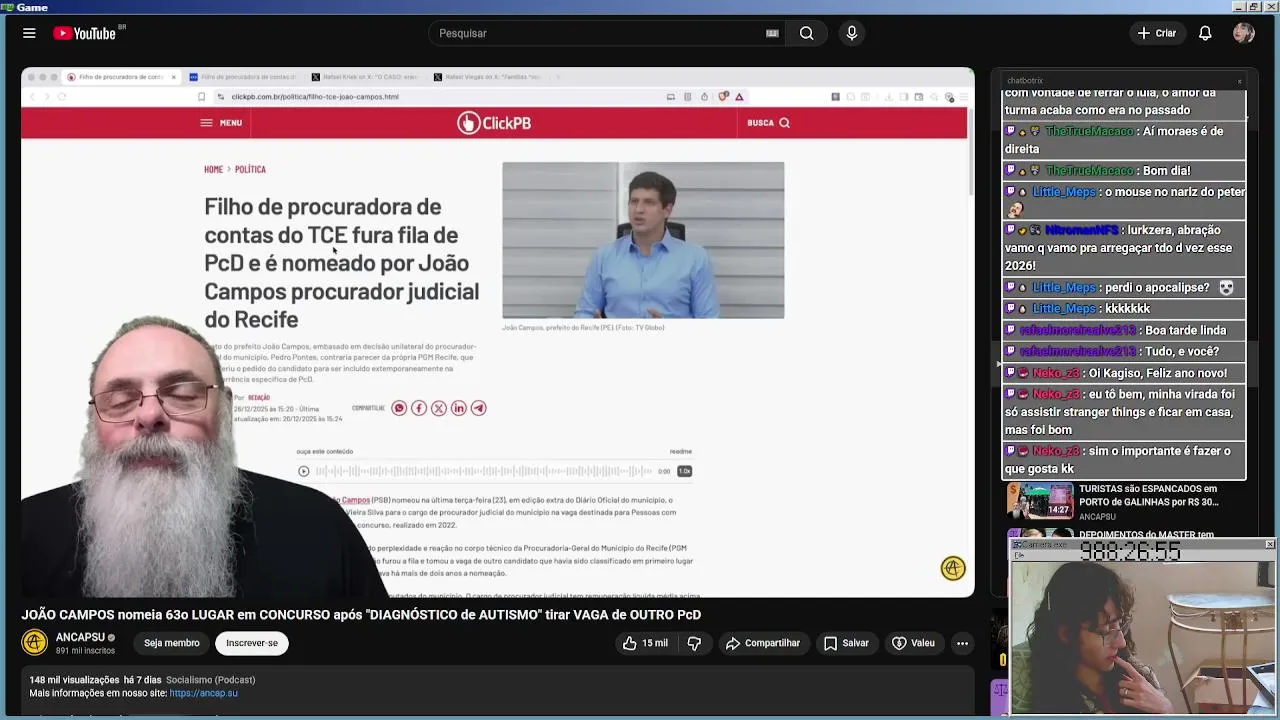Screen dimensions: 1280x720
Task: Subscribe with the Inscrever-se button
Action: 252,643
